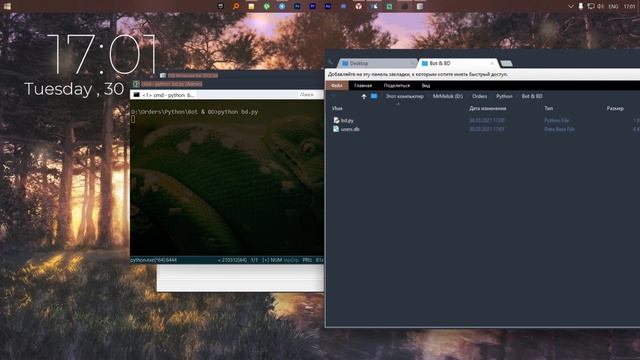Launch the After Effects (Ae) taskbar icon

click(x=328, y=6)
